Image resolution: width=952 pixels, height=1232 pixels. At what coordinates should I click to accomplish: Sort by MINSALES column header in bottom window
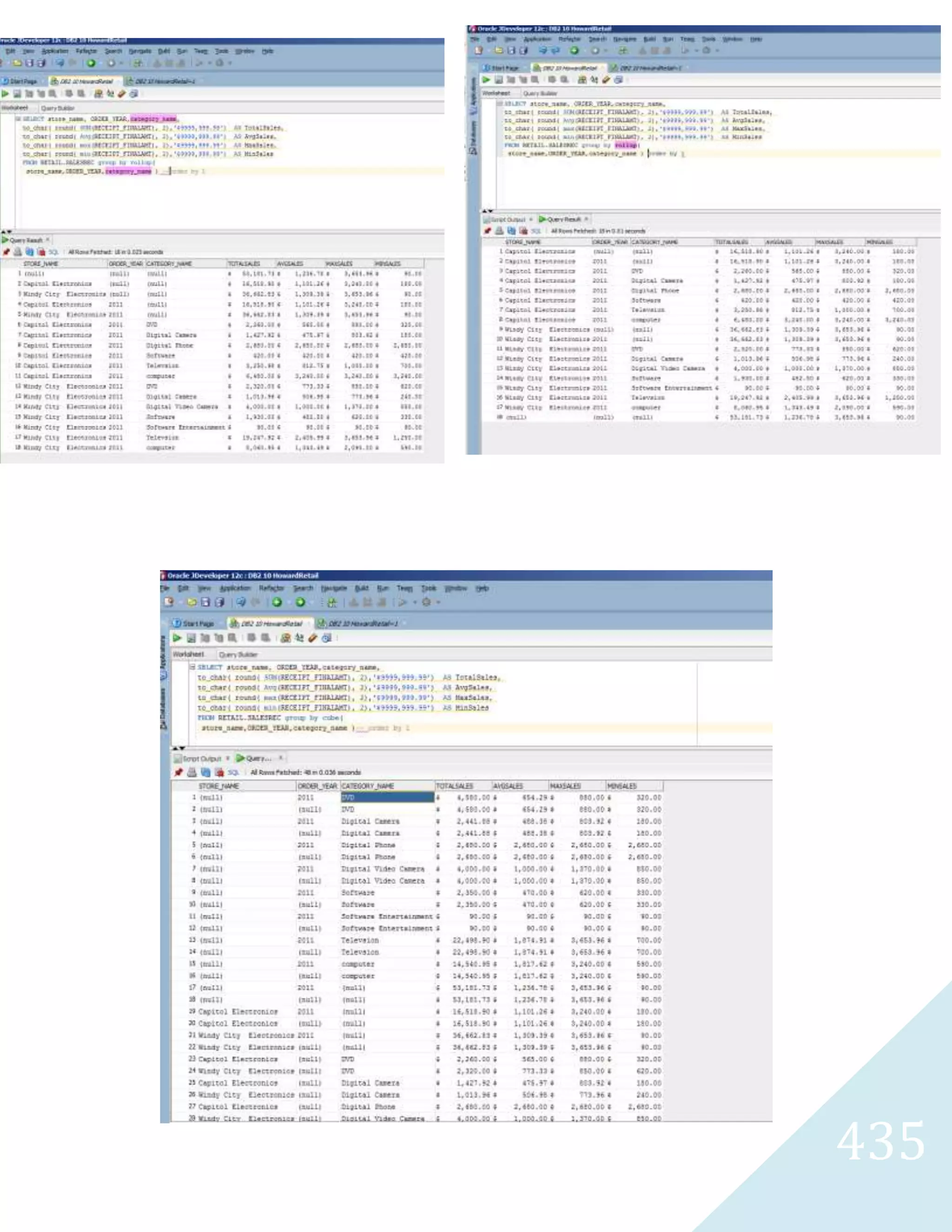[634, 785]
